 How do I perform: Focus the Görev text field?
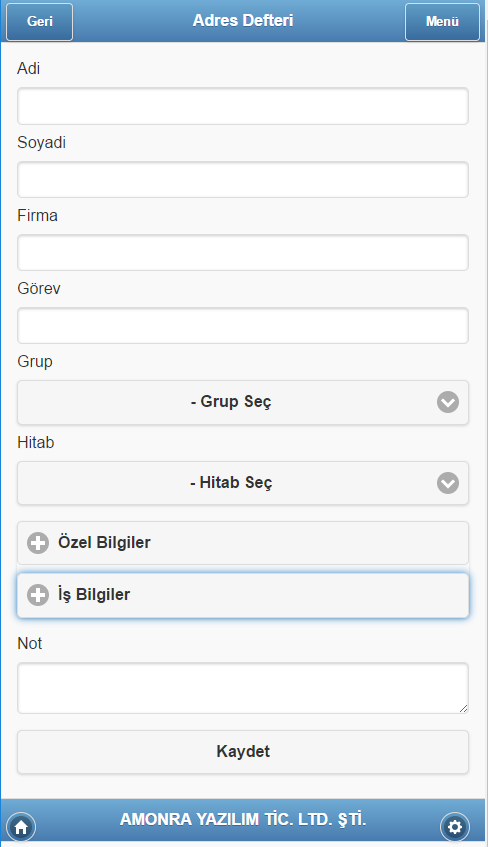[x=243, y=326]
